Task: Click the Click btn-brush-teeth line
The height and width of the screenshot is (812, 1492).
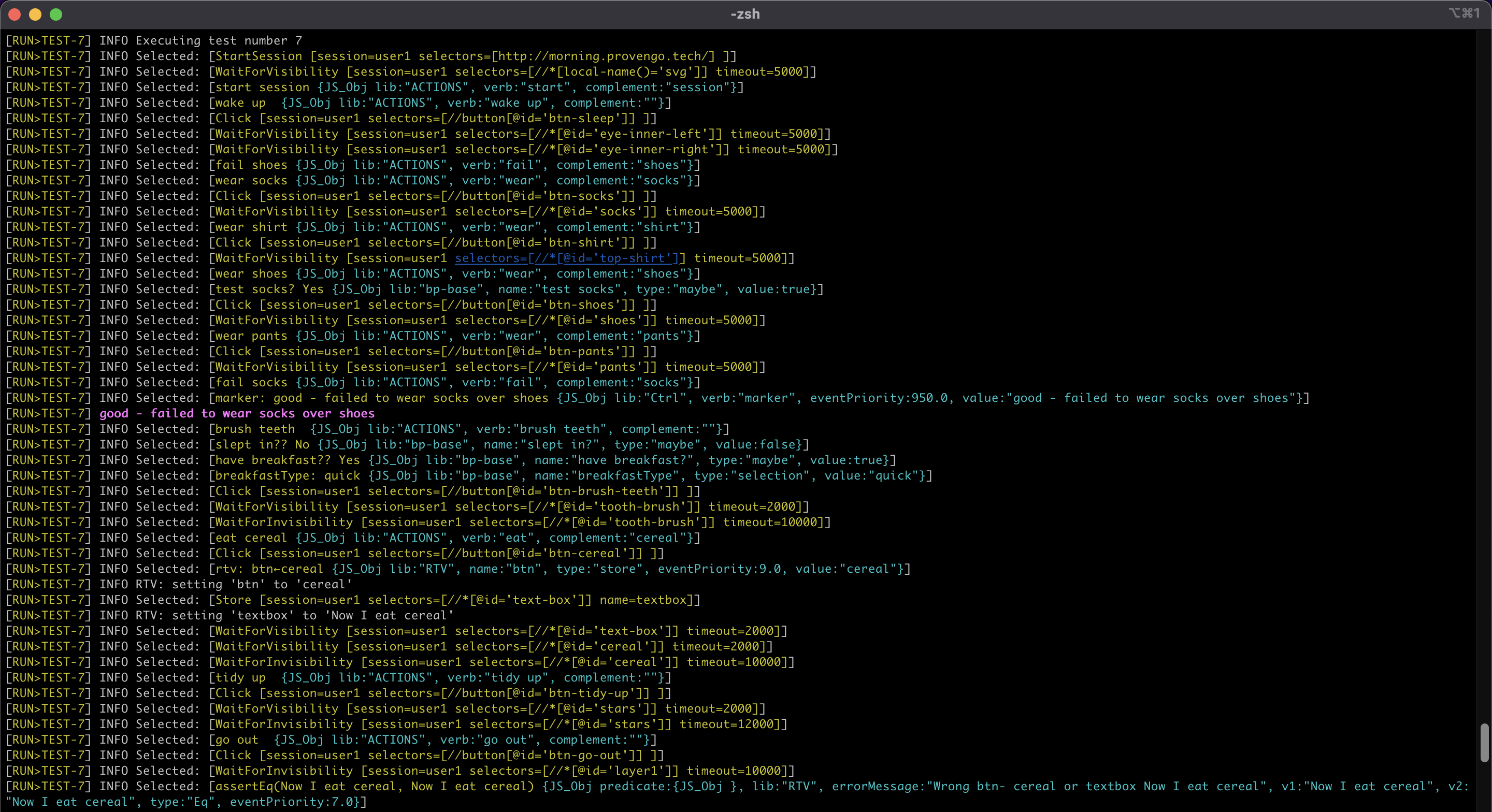Action: 353,492
